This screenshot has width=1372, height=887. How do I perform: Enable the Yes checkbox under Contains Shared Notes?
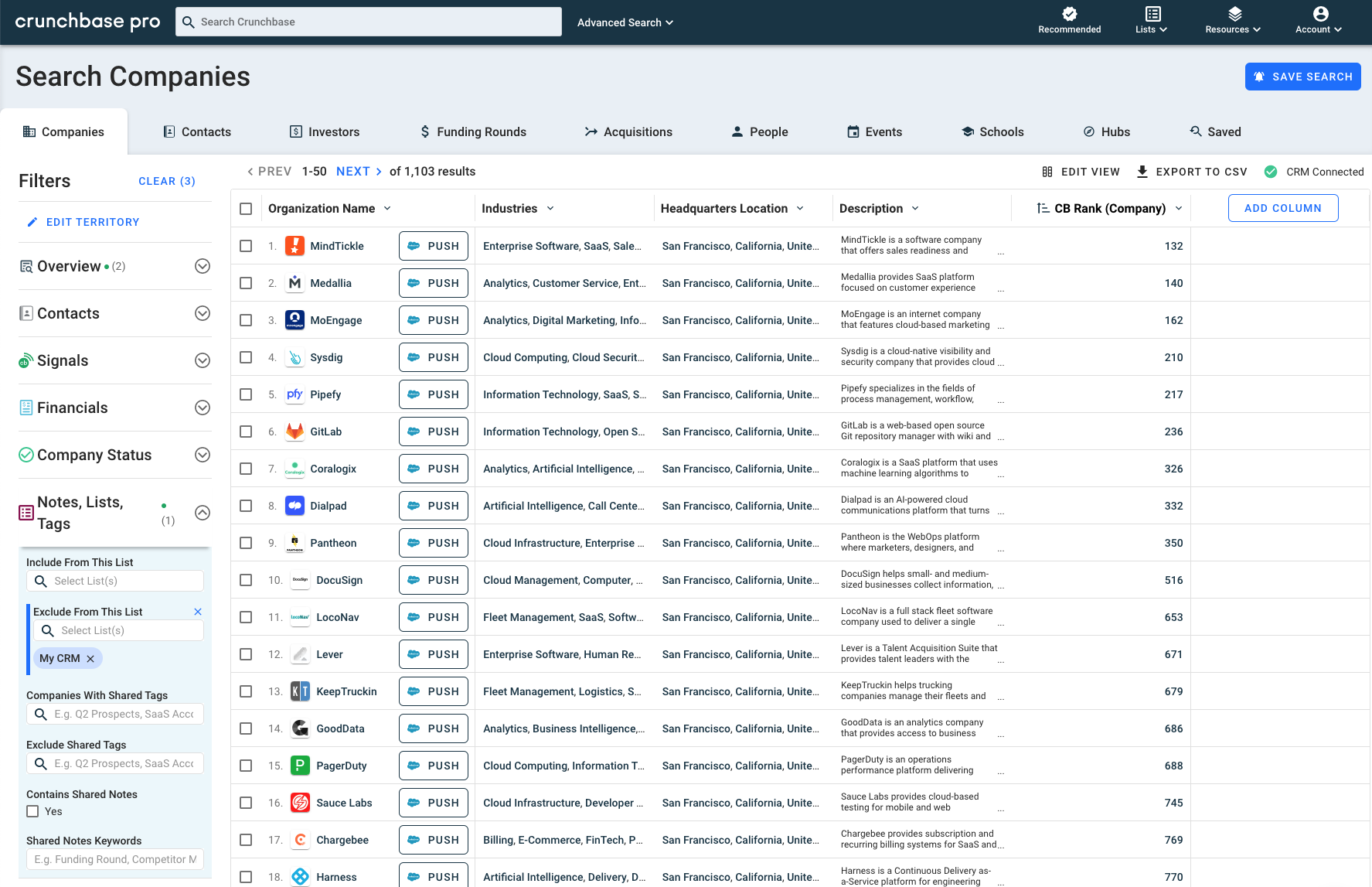[32, 811]
